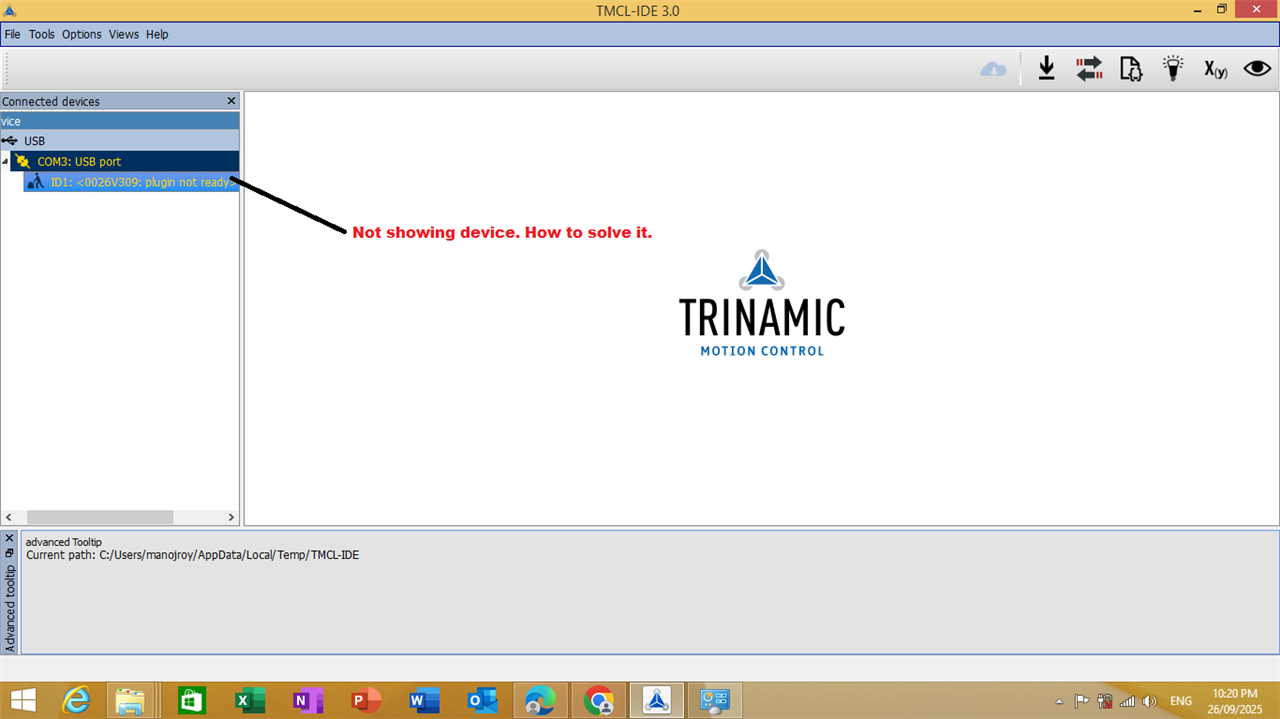Open the Tools menu
The image size is (1280, 719).
pos(42,34)
